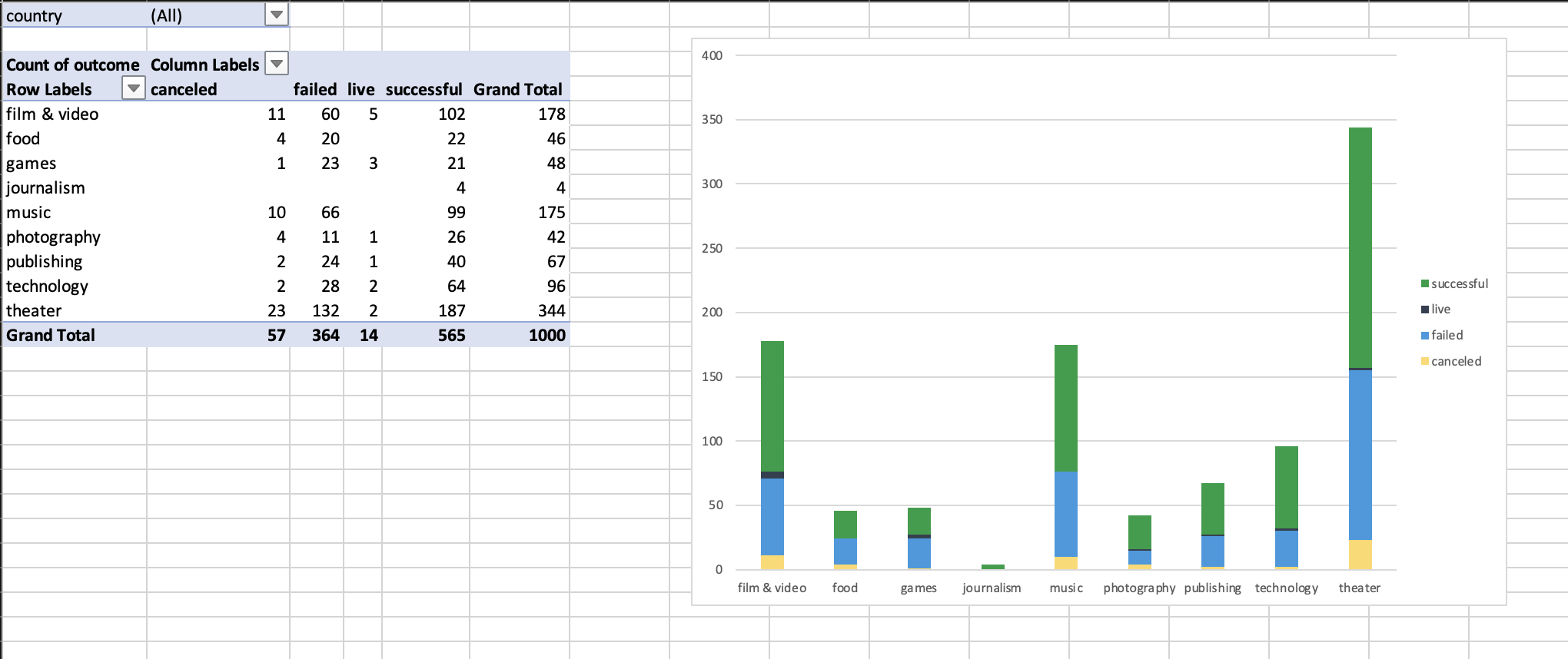Click the music green successful bar segment
This screenshot has height=659, width=1568.
tap(1066, 408)
